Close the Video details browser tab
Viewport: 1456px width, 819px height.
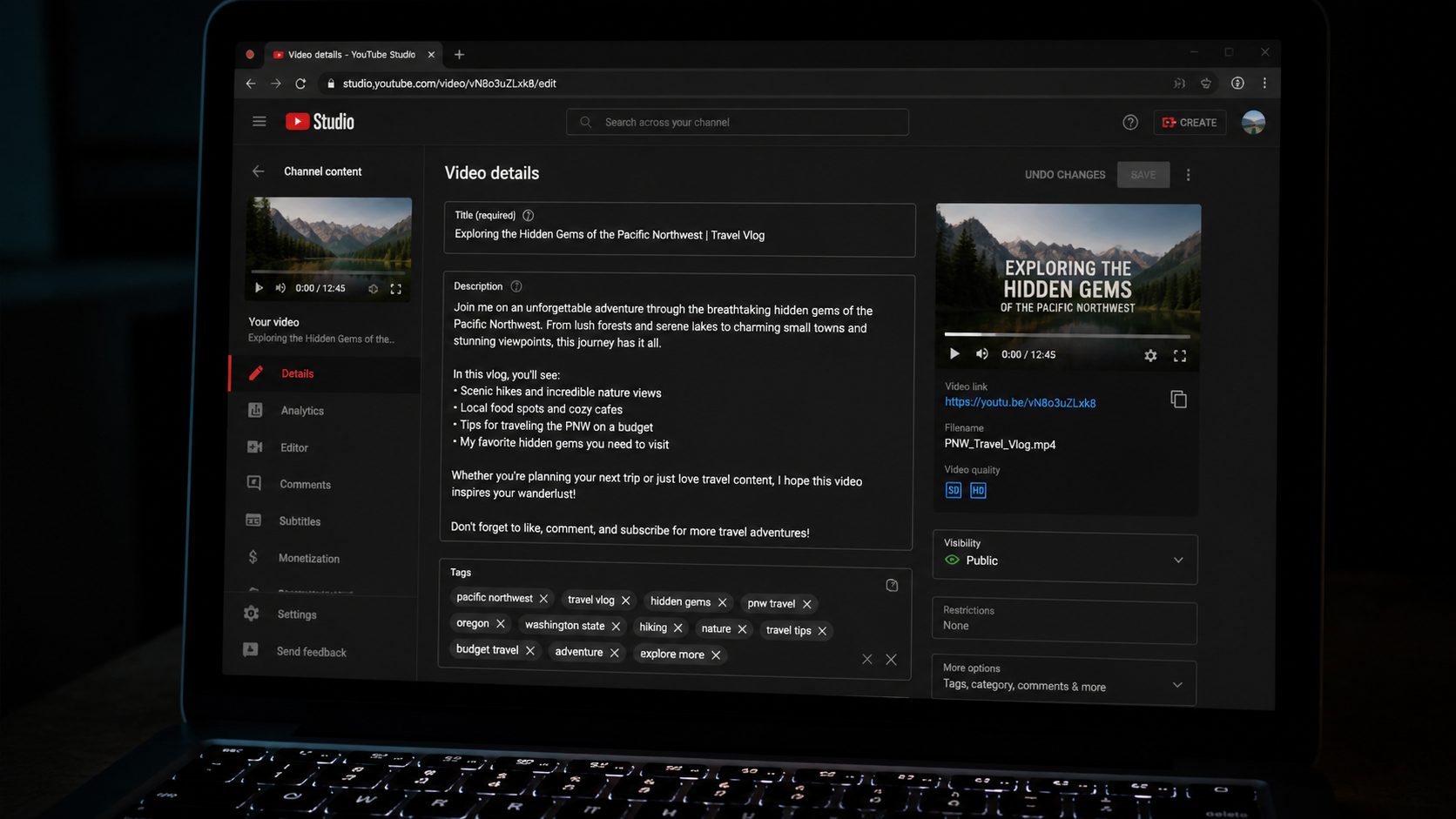tap(431, 55)
